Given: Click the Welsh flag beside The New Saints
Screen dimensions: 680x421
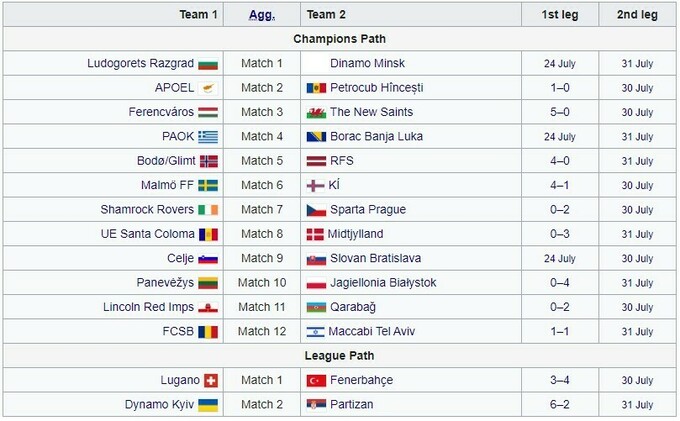Looking at the screenshot, I should pyautogui.click(x=315, y=112).
